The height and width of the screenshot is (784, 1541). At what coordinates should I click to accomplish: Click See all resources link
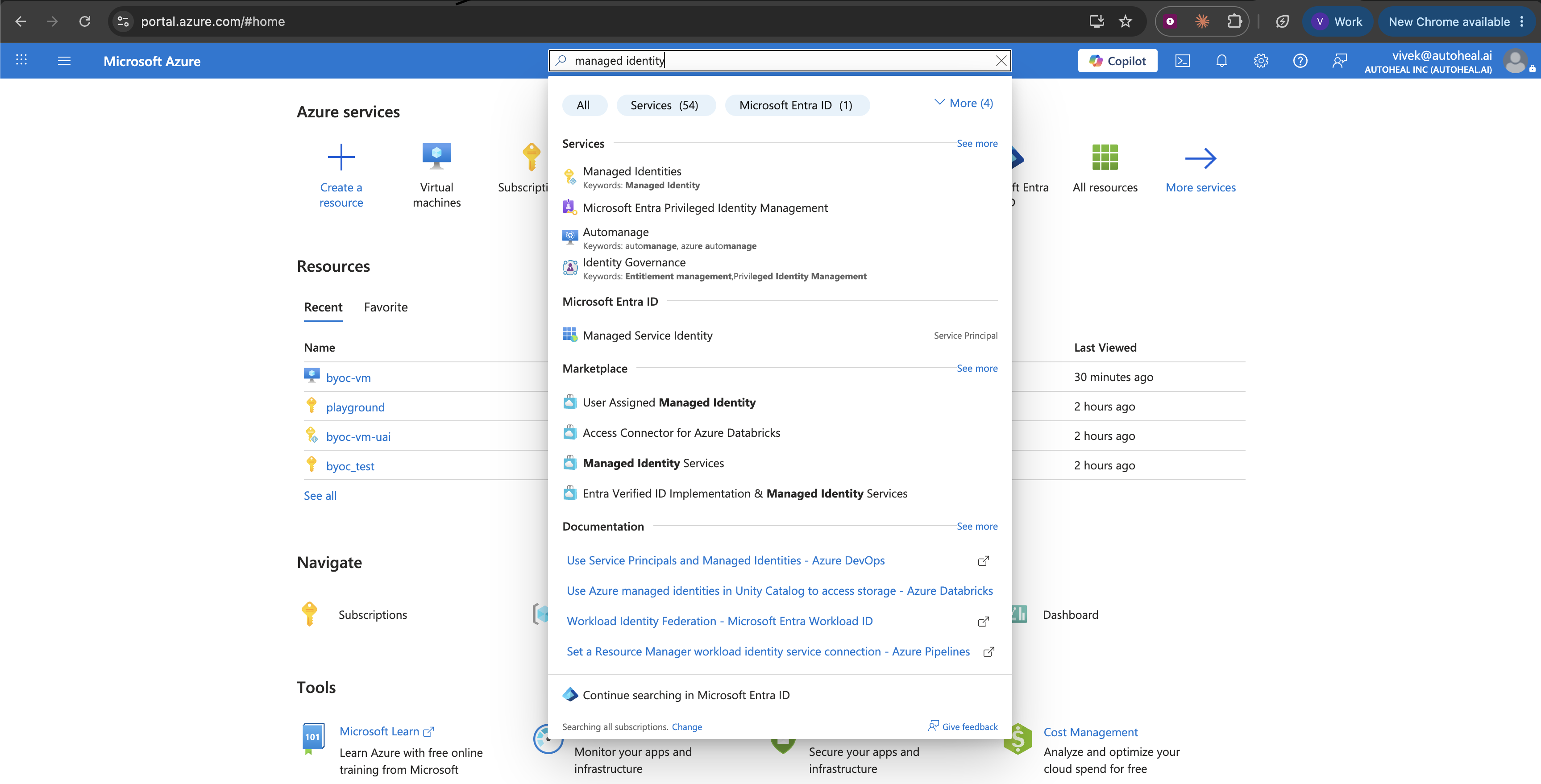click(x=320, y=496)
